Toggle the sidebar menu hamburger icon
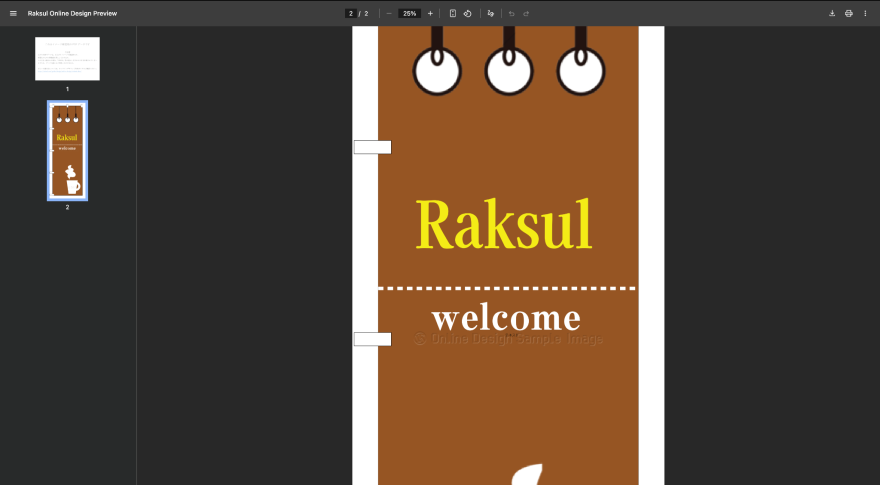The height and width of the screenshot is (485, 880). (x=13, y=13)
